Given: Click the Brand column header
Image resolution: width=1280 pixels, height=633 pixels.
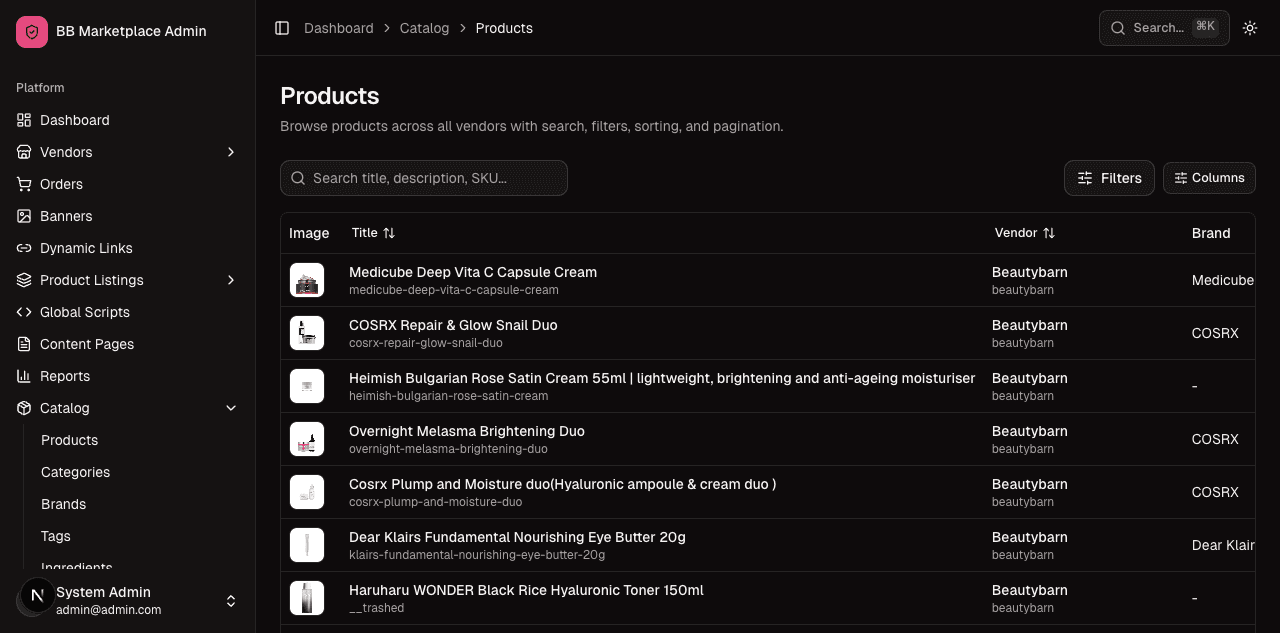Looking at the screenshot, I should point(1211,233).
